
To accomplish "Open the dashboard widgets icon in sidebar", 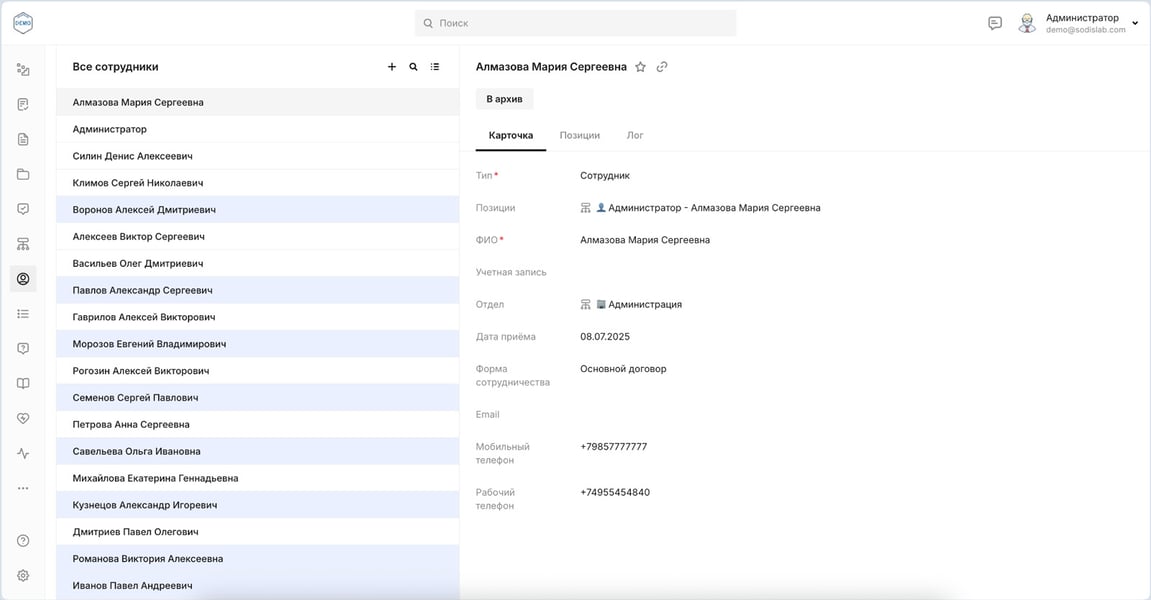I will [x=23, y=70].
